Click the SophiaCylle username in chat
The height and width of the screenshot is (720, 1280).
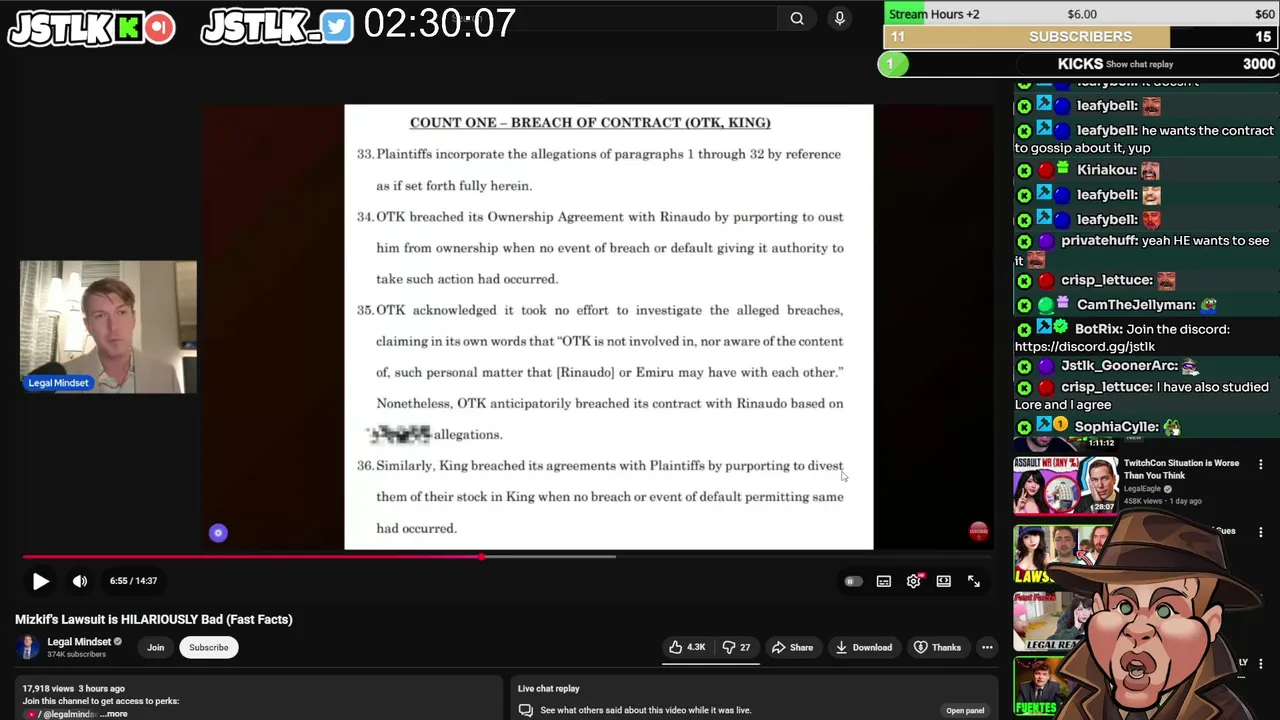coord(1116,427)
